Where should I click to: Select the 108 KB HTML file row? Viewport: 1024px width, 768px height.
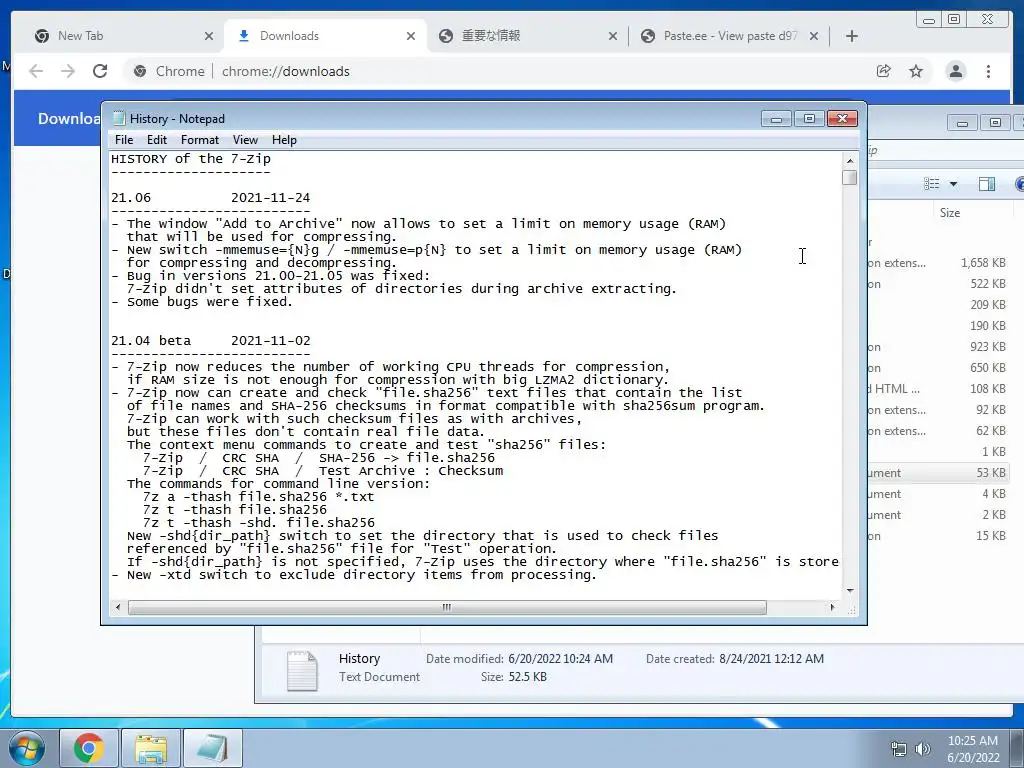tap(938, 389)
